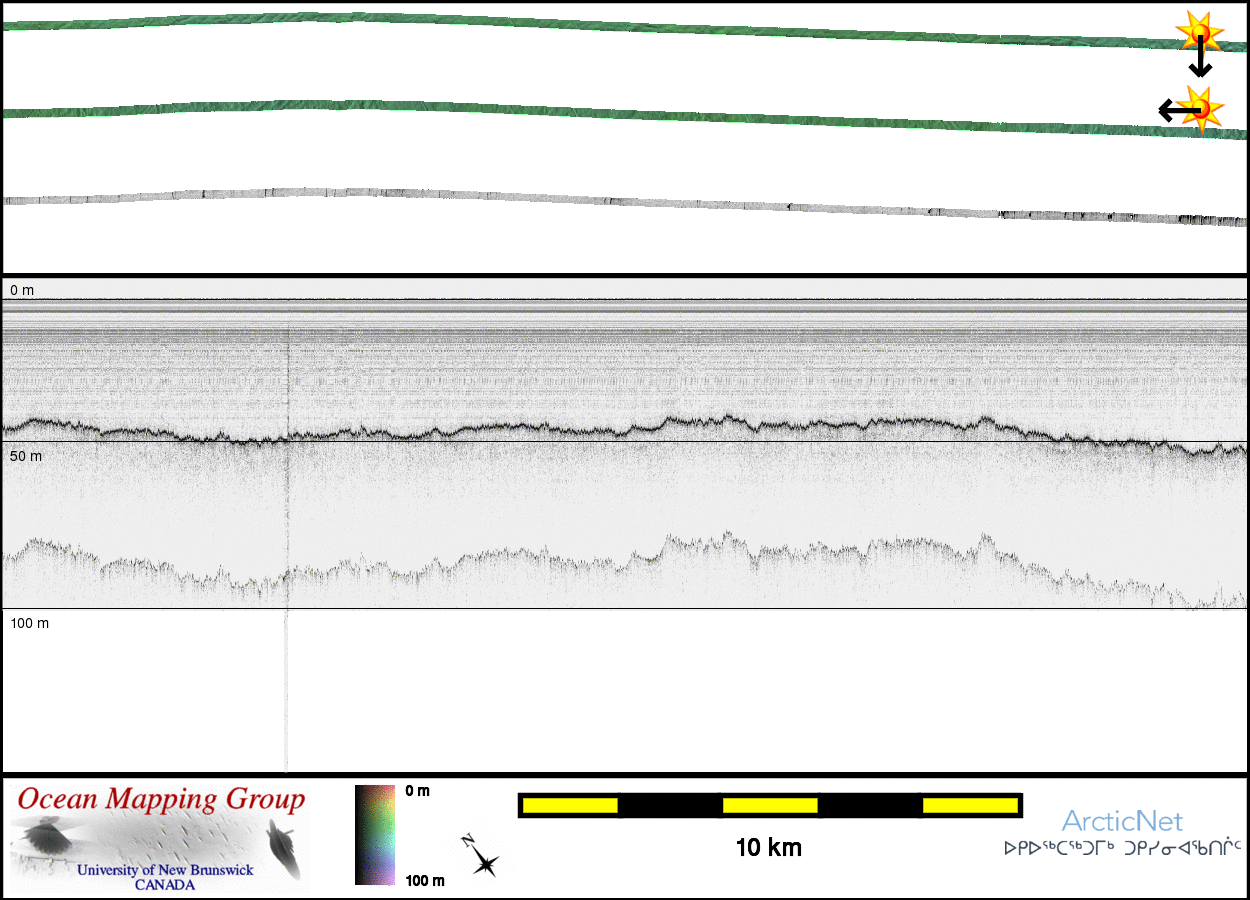The image size is (1250, 900).
Task: Click the Inuktitut syllabics text under ArcticNet
Action: coord(1122,848)
